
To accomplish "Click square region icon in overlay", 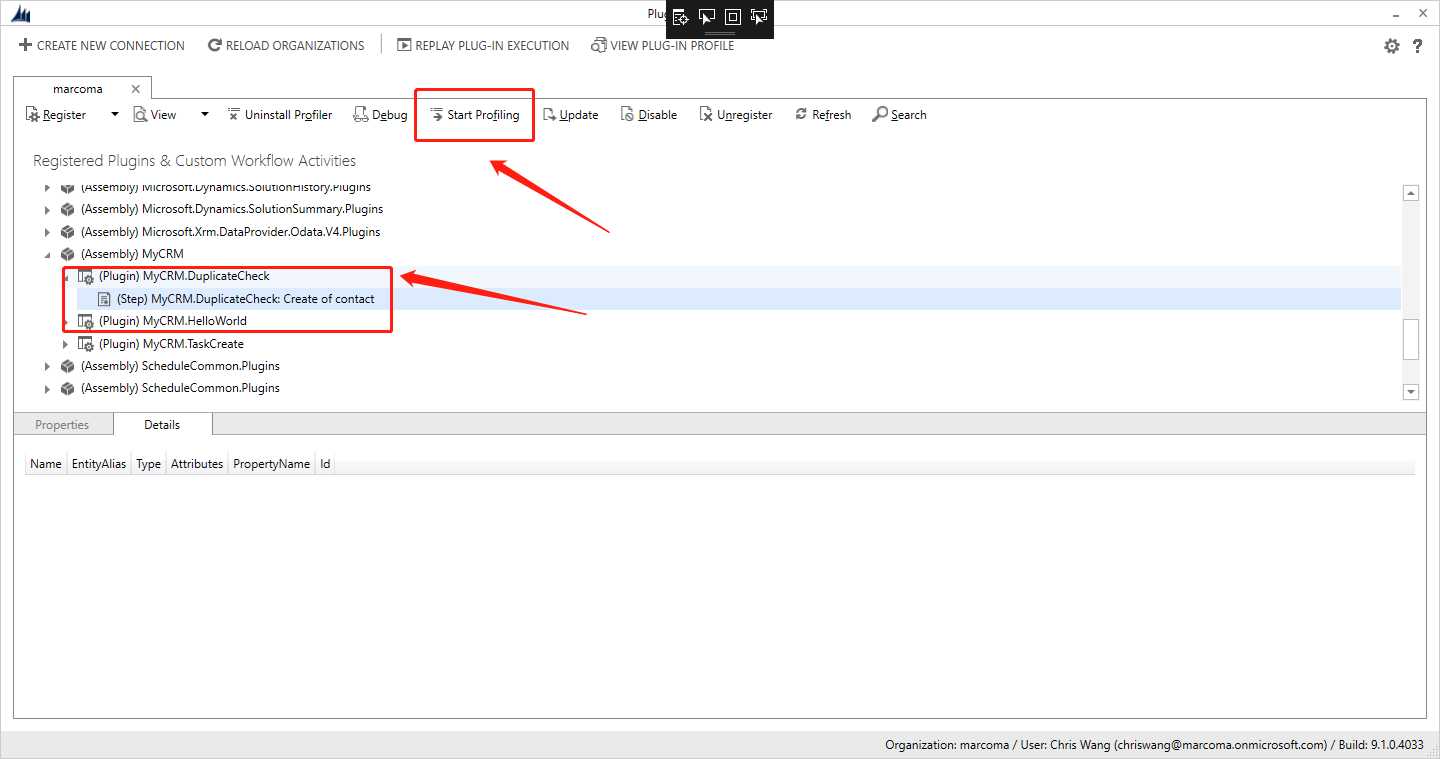I will tap(733, 17).
